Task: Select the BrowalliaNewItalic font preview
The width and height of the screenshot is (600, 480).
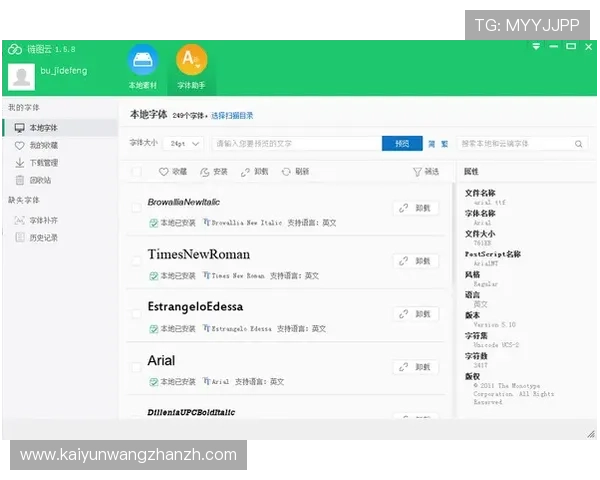Action: [x=184, y=202]
